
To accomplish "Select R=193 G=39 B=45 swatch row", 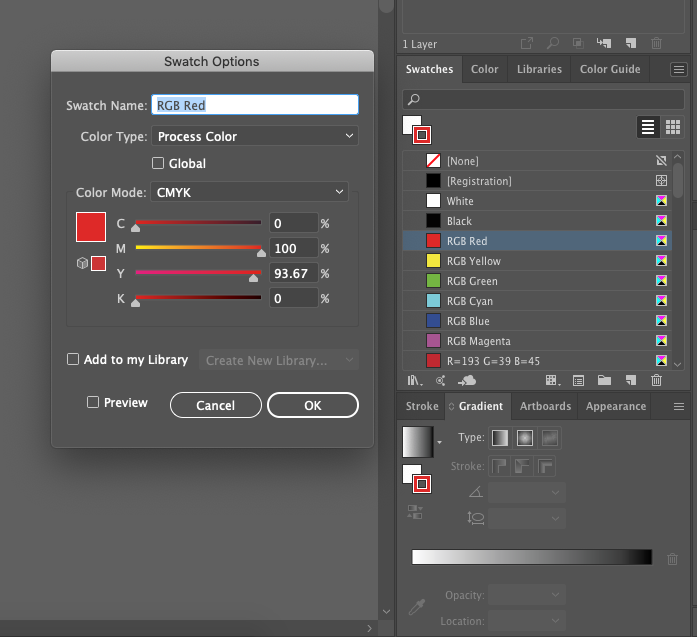I will (537, 361).
